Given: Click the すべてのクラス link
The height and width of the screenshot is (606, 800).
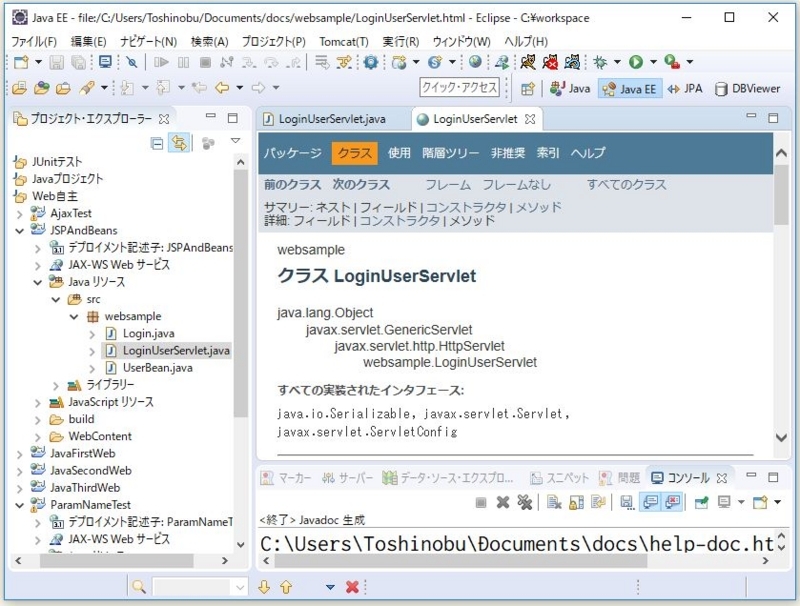Looking at the screenshot, I should [627, 185].
